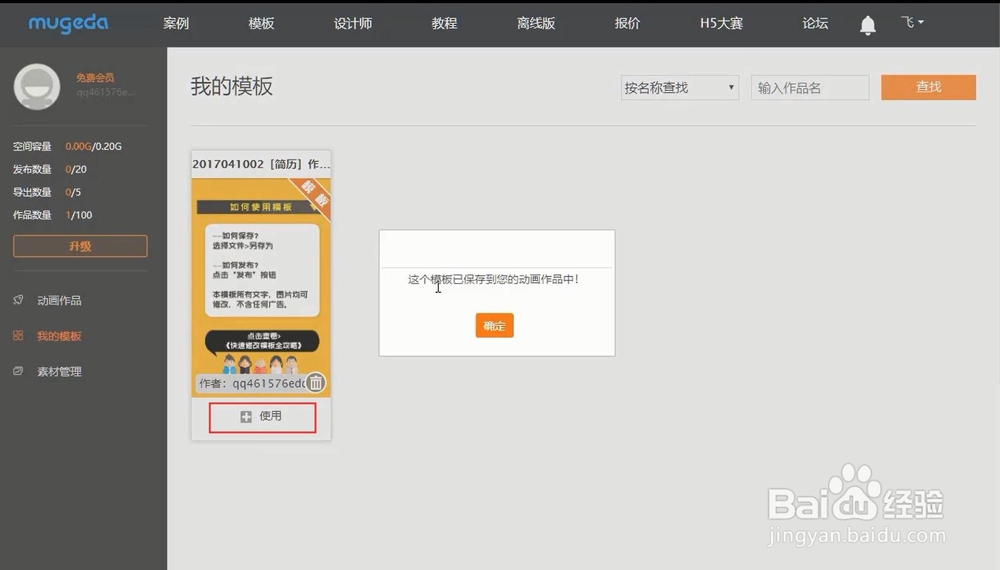
Task: Open the notification bell
Action: [x=867, y=25]
